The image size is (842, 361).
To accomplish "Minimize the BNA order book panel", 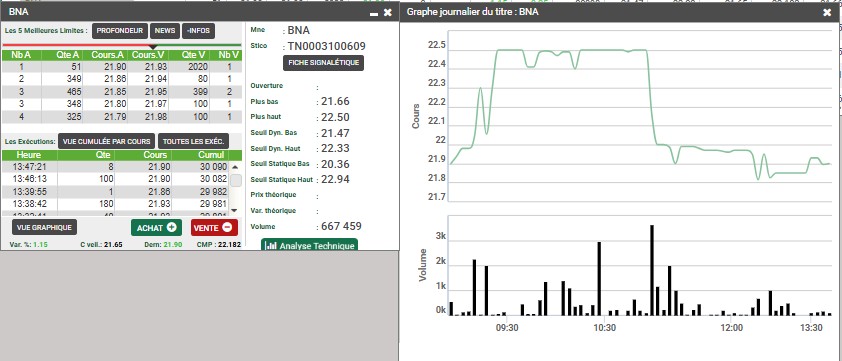I will (374, 12).
